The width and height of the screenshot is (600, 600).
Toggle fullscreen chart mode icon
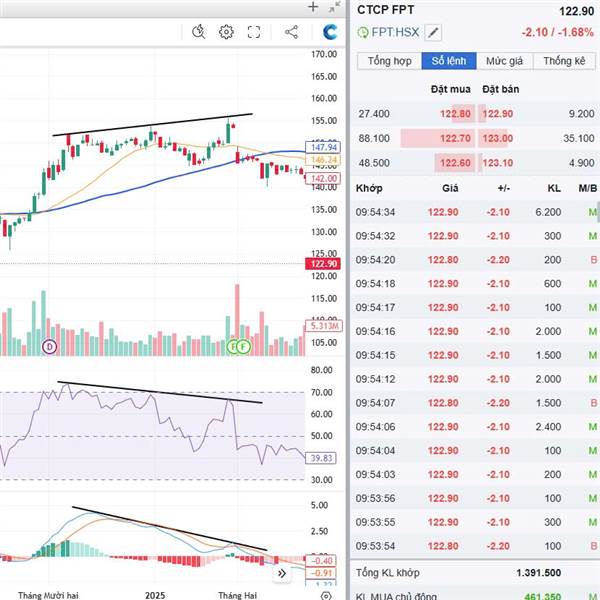click(254, 32)
